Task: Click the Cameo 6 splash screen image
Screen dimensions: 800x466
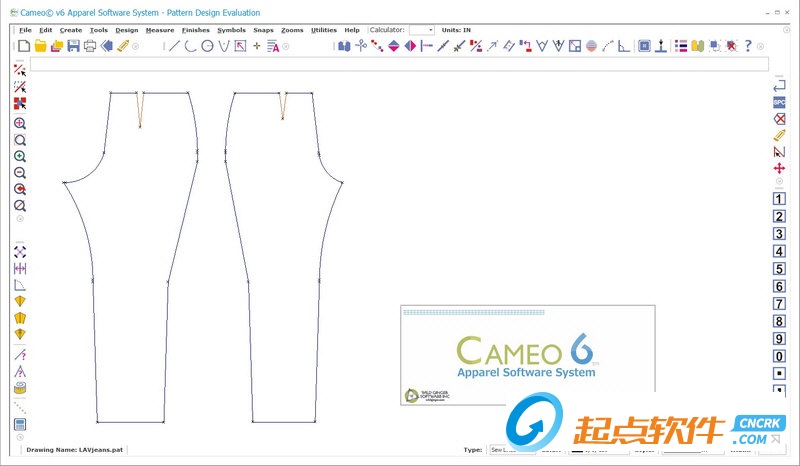Action: [528, 355]
